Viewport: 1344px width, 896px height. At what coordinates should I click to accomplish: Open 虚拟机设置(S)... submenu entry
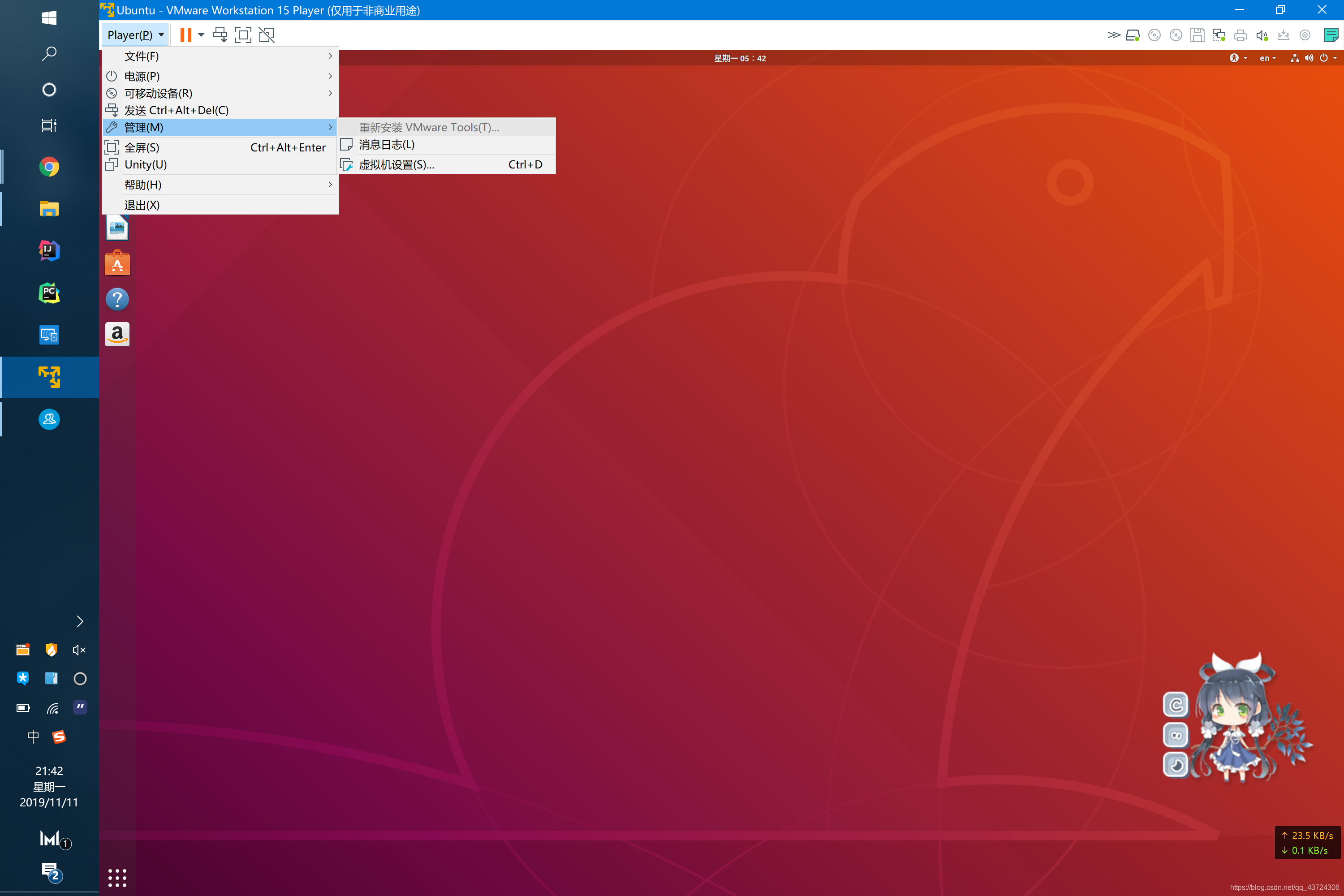(x=446, y=164)
